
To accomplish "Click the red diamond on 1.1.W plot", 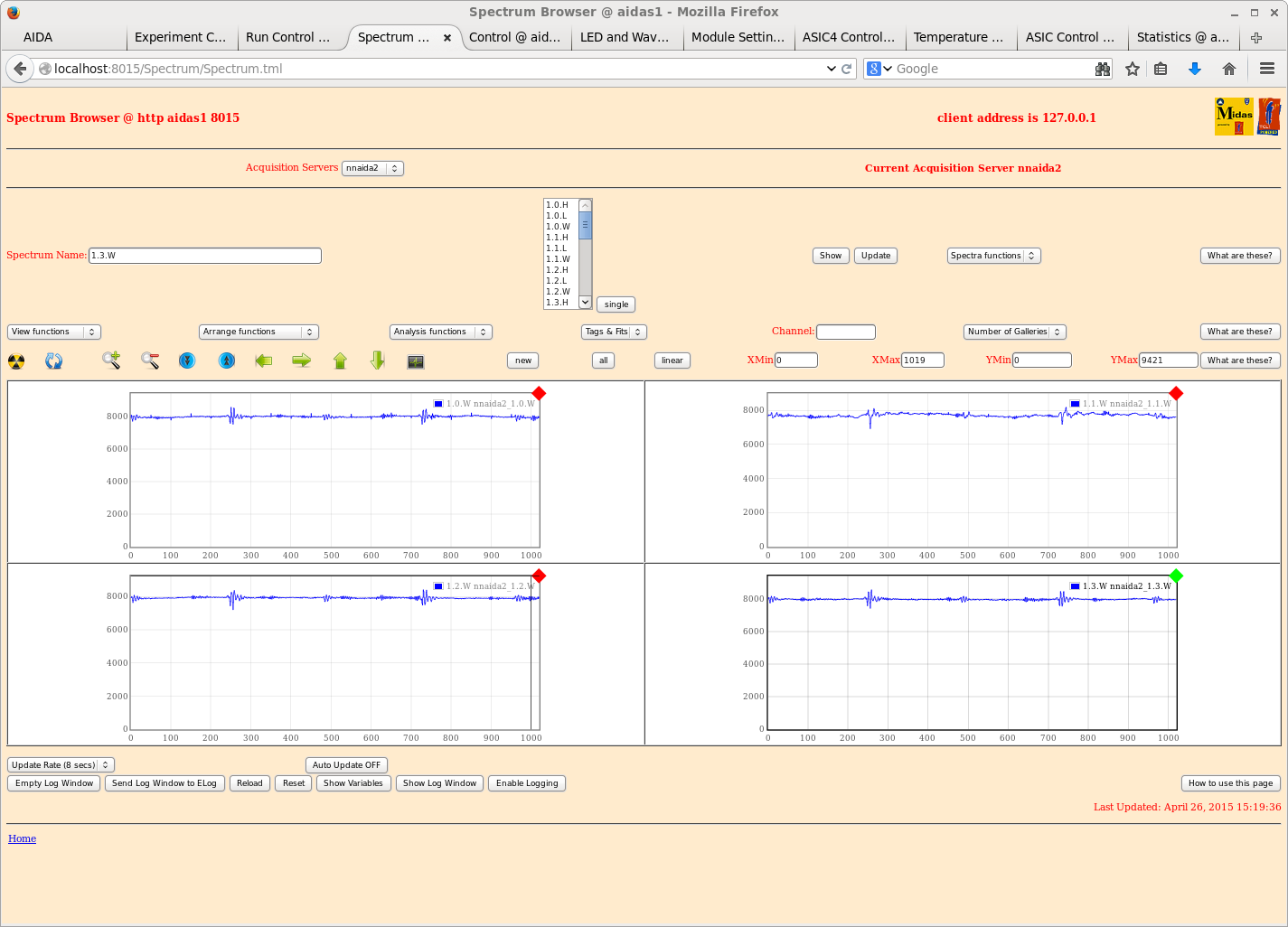I will [1176, 393].
